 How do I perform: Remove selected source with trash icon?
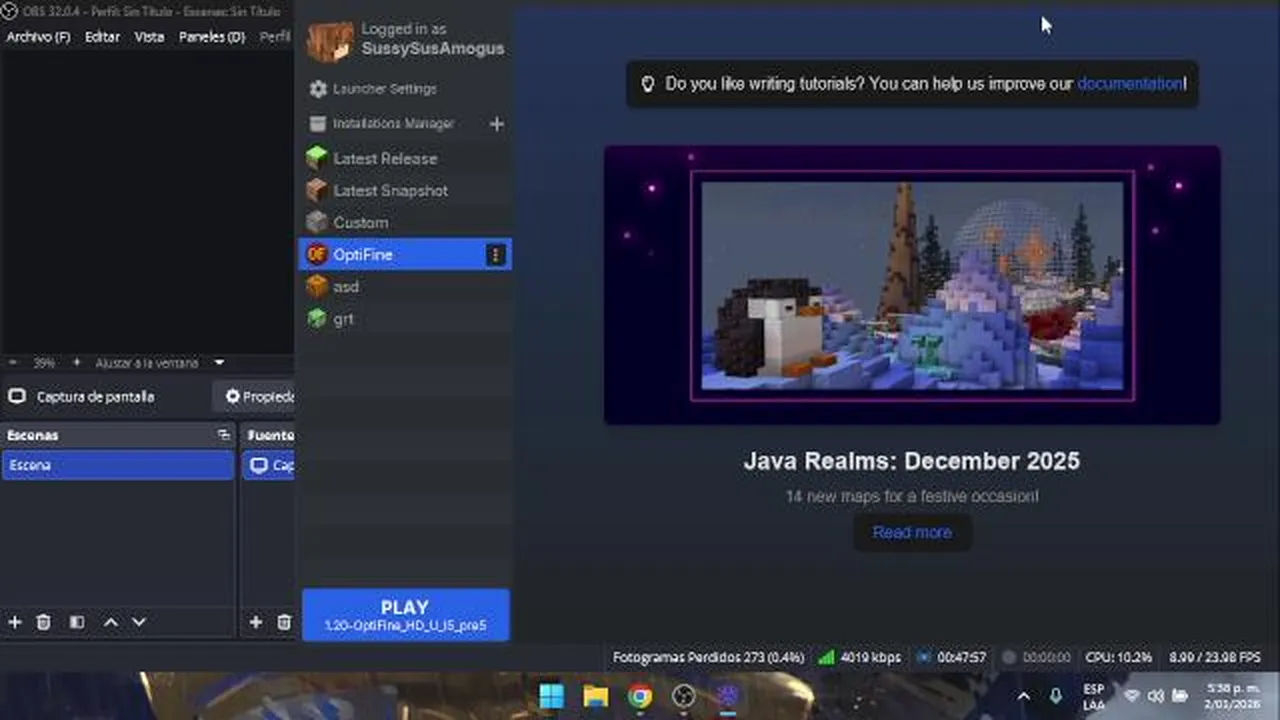pyautogui.click(x=284, y=622)
